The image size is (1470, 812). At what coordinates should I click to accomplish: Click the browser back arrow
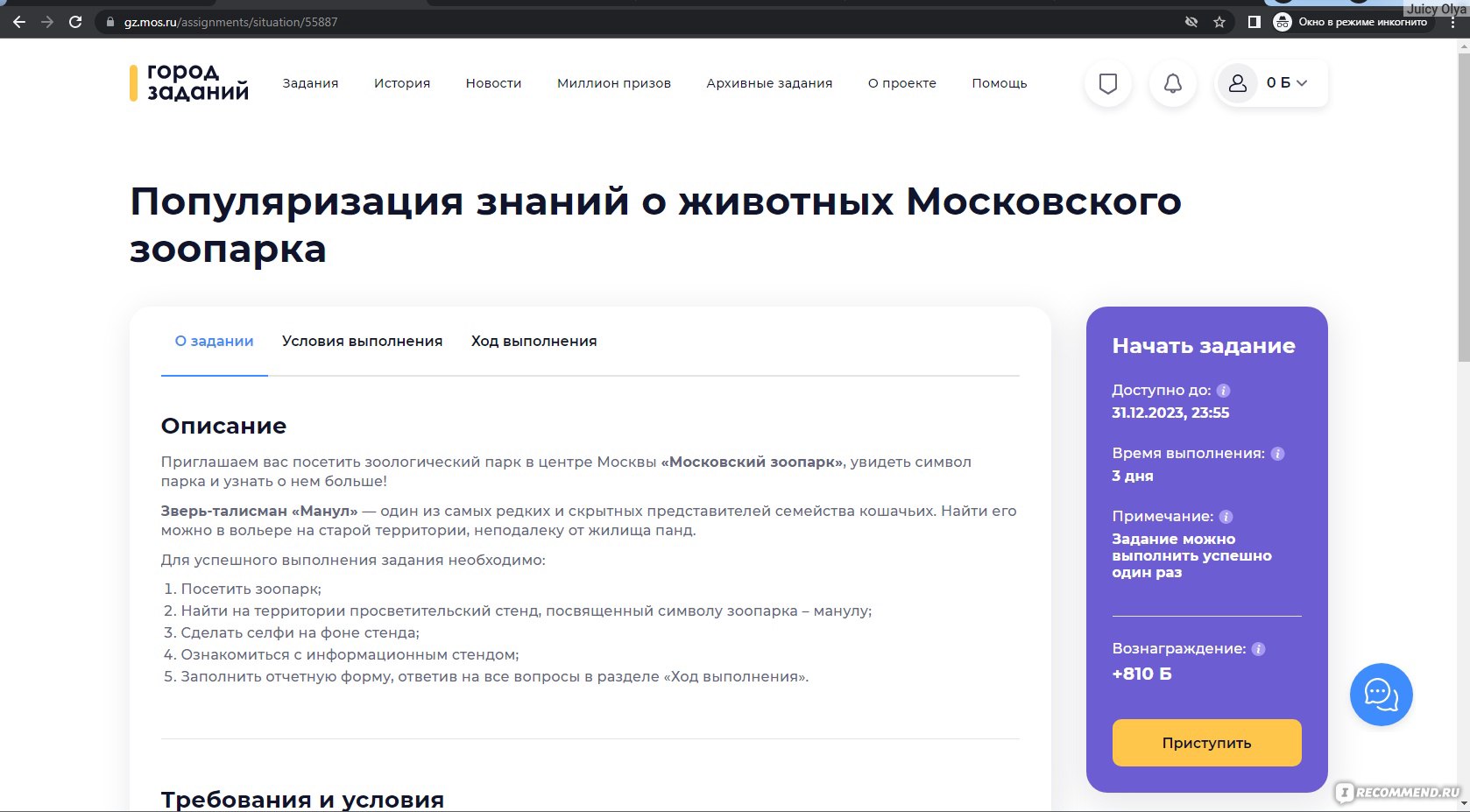tap(18, 22)
